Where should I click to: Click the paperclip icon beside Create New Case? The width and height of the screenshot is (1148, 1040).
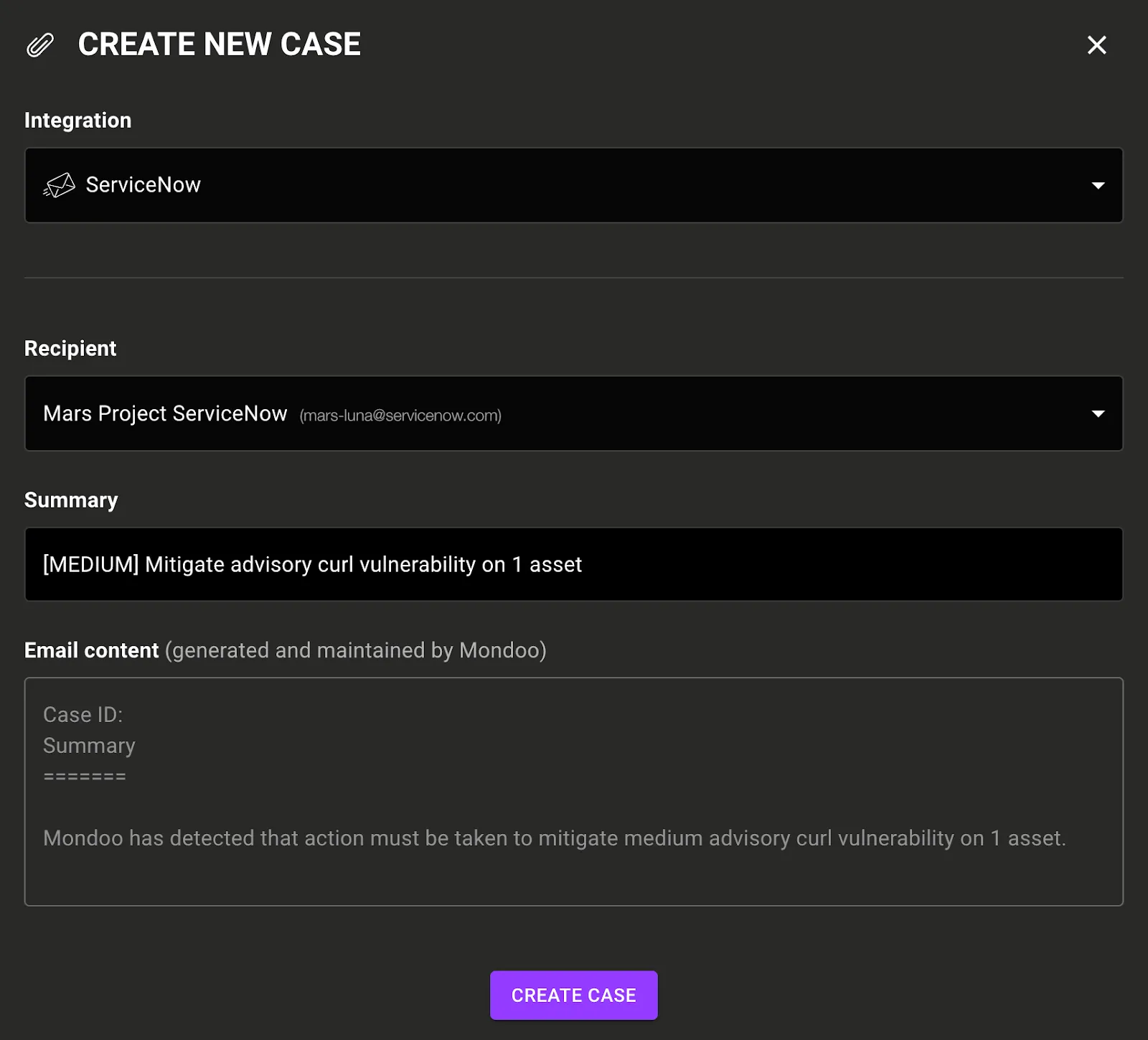(40, 44)
